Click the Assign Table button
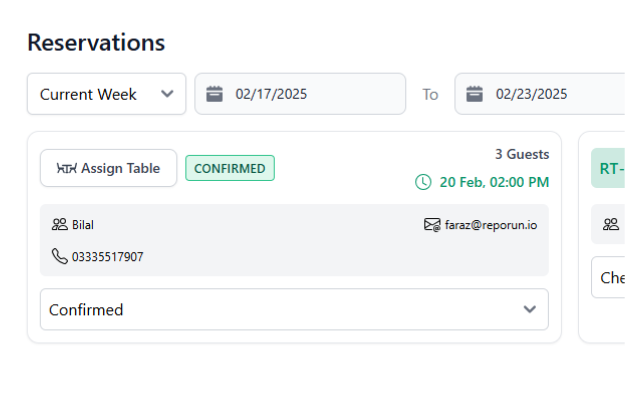 click(x=108, y=168)
